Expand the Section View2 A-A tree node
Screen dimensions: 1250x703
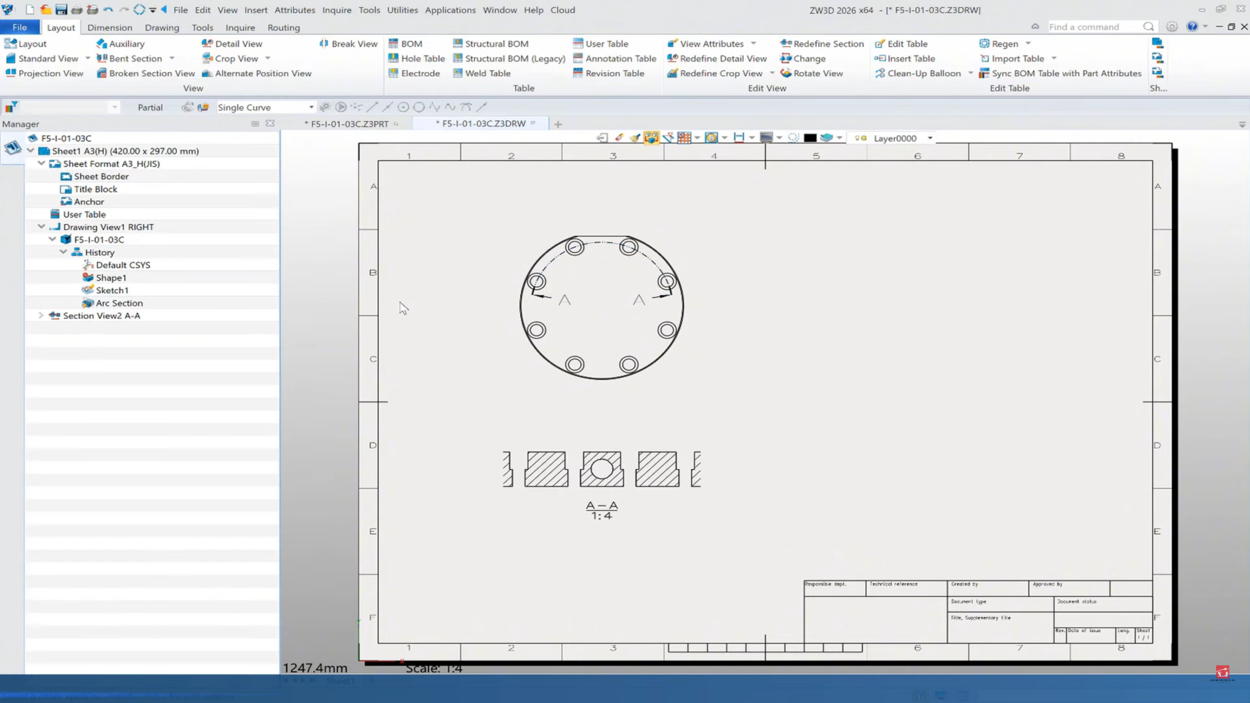(x=41, y=316)
